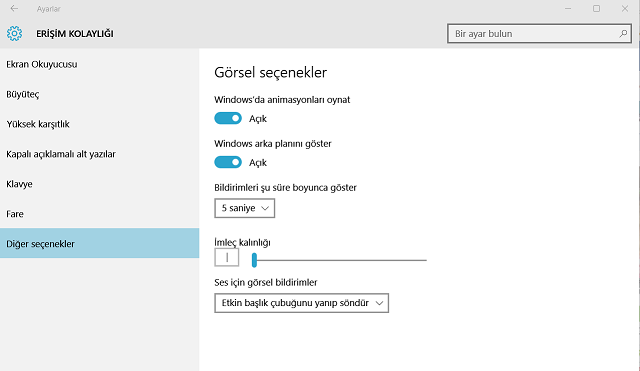The image size is (640, 371).
Task: Maximize the Ayarlar window
Action: tap(596, 9)
